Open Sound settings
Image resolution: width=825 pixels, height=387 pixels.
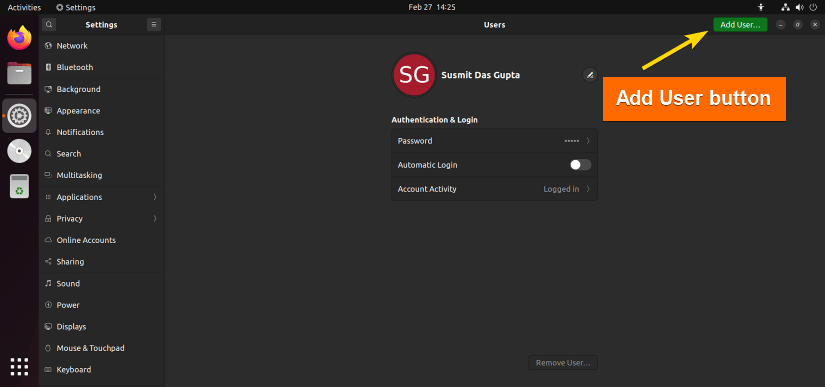coord(102,283)
